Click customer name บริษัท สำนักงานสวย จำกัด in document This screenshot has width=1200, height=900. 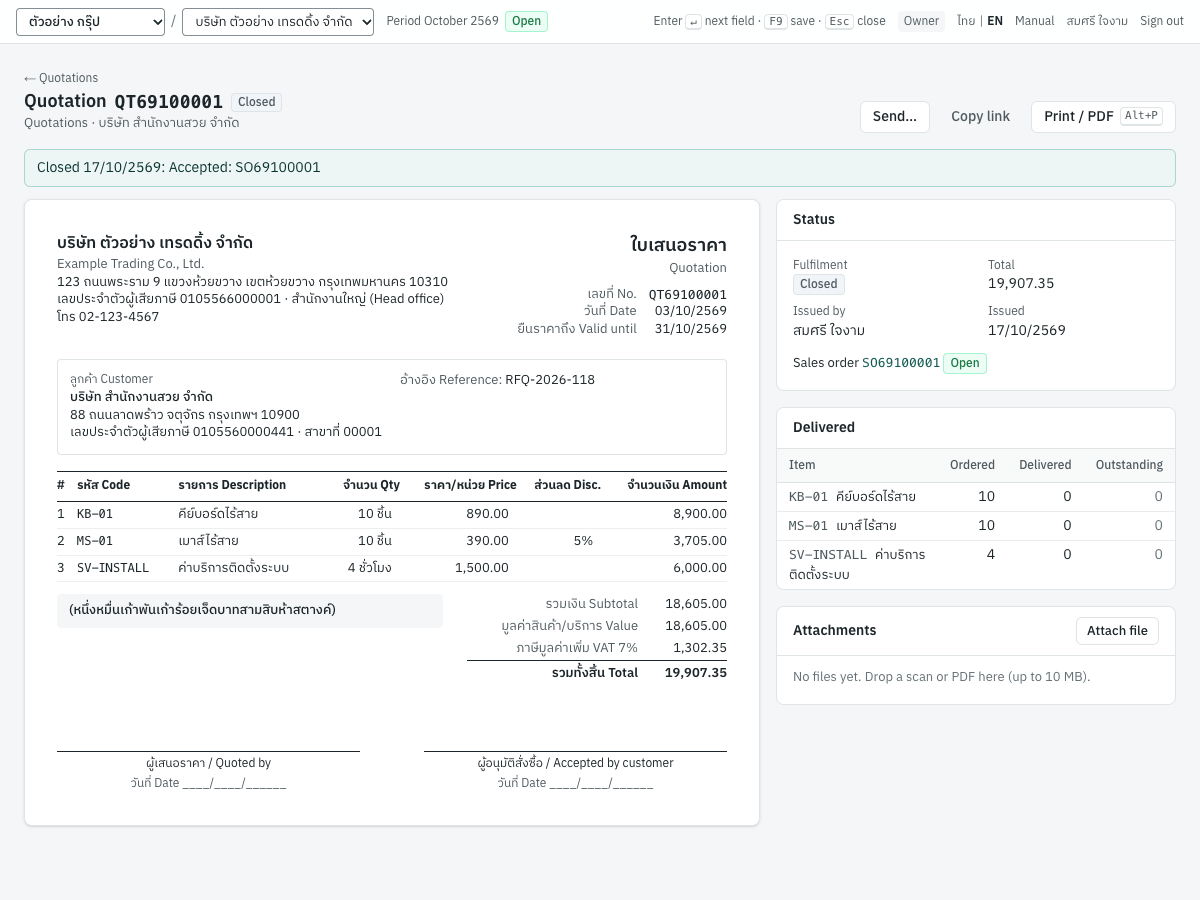(141, 397)
